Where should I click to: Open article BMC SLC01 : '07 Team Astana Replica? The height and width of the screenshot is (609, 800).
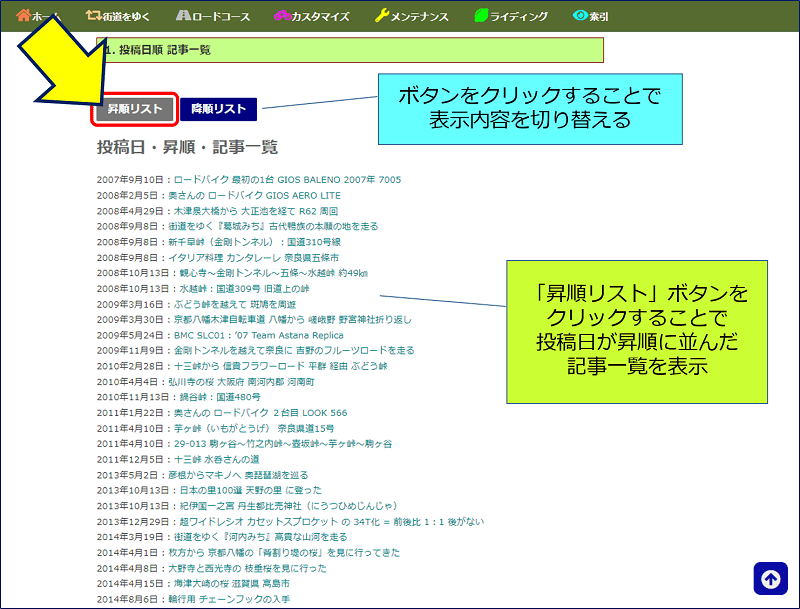pyautogui.click(x=259, y=335)
